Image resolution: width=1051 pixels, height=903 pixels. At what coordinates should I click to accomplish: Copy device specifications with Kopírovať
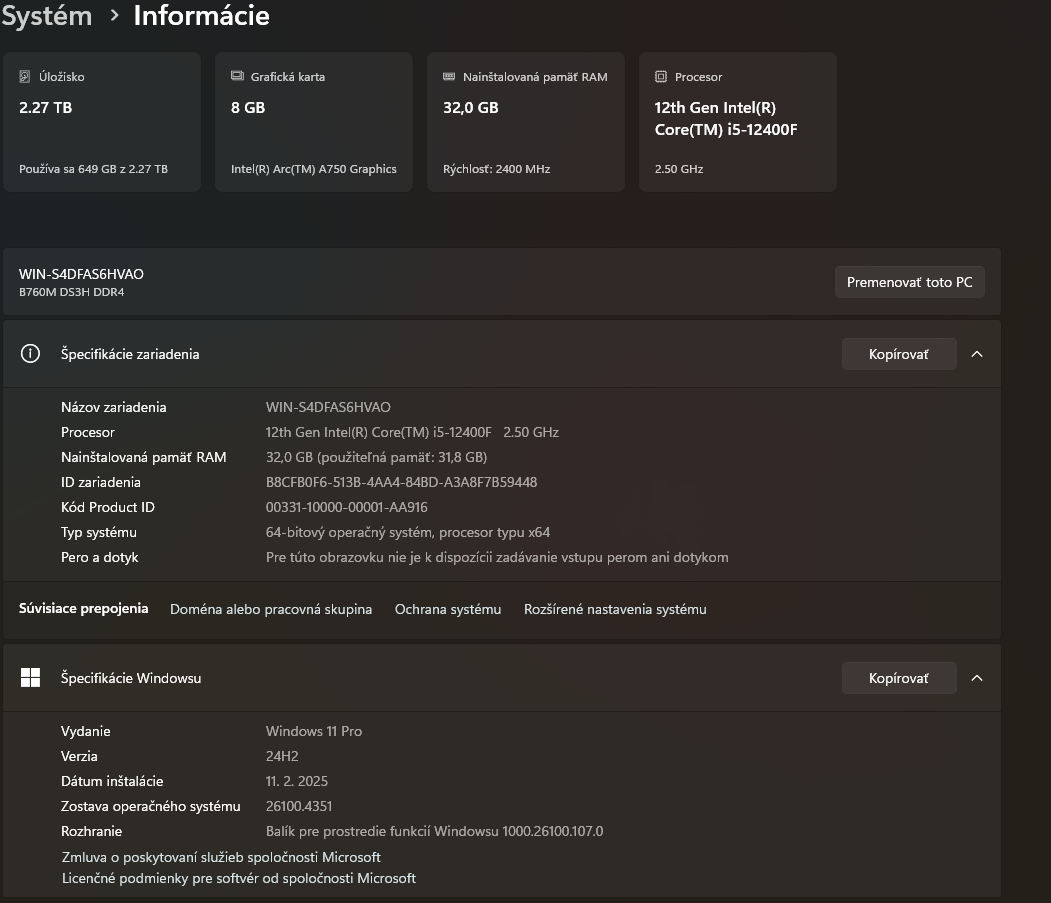899,354
